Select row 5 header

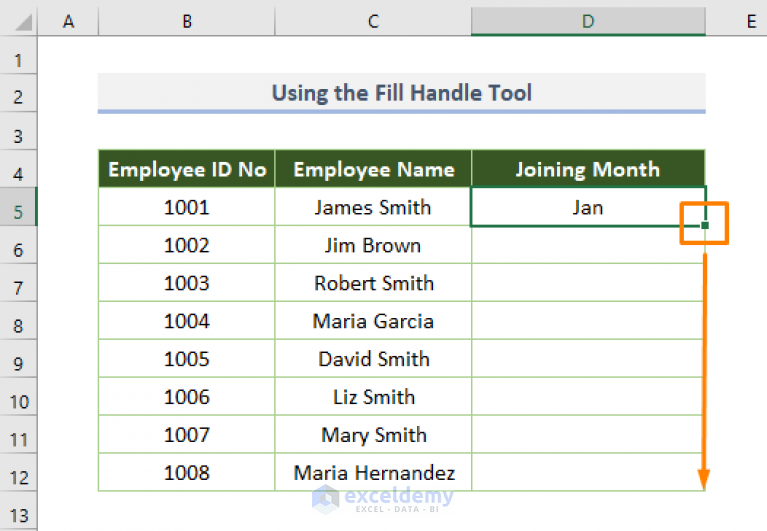(x=18, y=207)
